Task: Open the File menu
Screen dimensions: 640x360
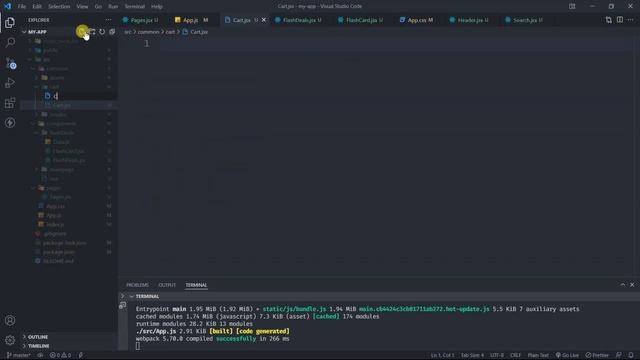Action: pos(22,7)
